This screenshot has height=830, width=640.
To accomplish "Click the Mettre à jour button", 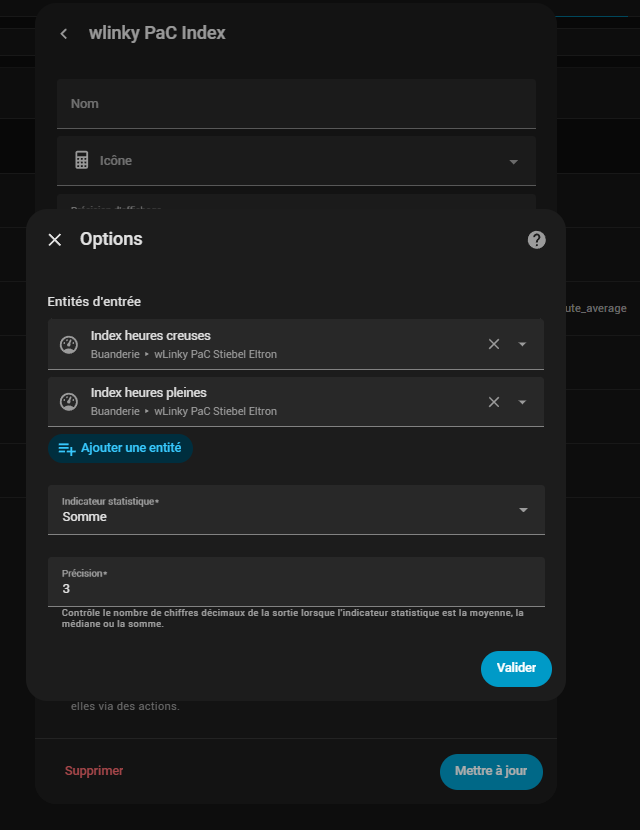I will tap(491, 771).
